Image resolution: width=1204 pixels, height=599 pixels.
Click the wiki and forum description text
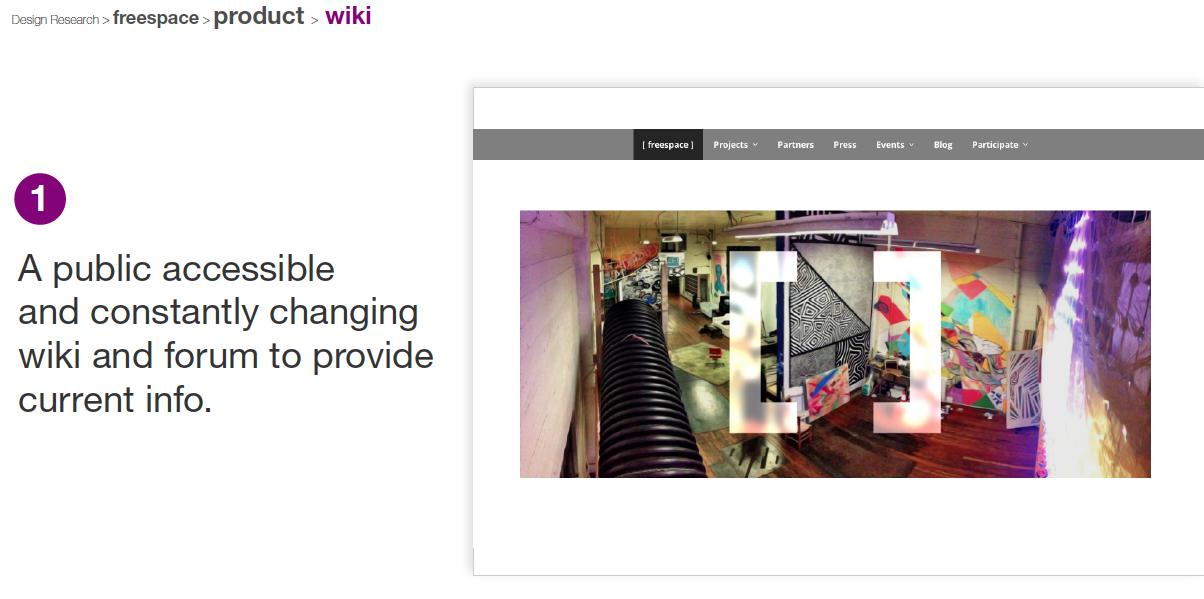pyautogui.click(x=226, y=334)
